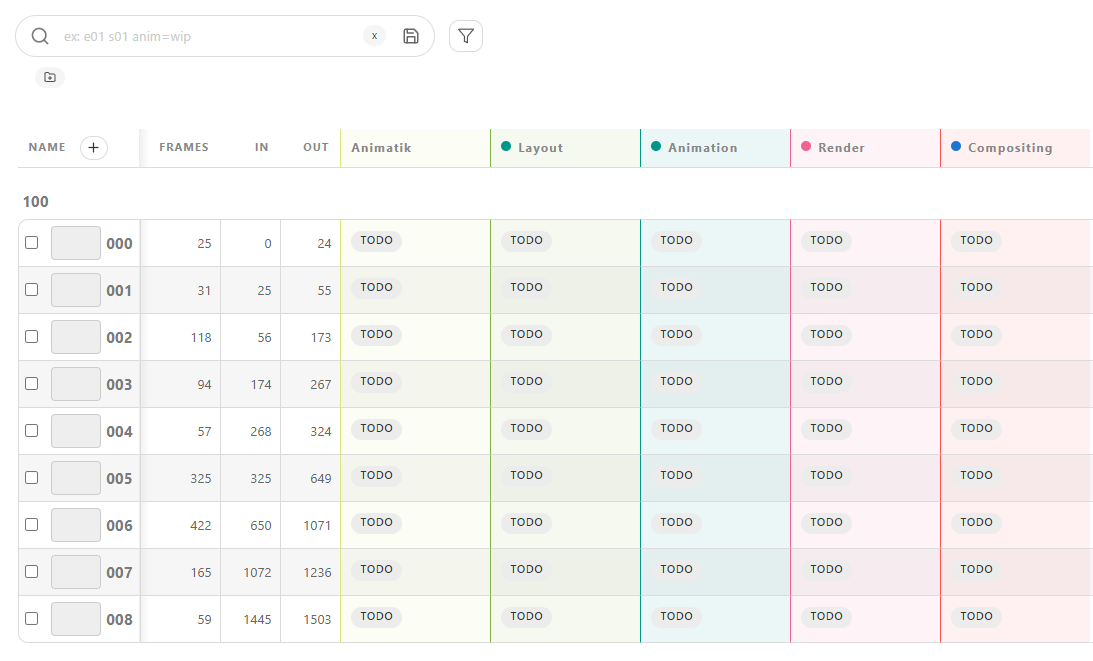Open thumbnail of shot 000

pos(76,243)
